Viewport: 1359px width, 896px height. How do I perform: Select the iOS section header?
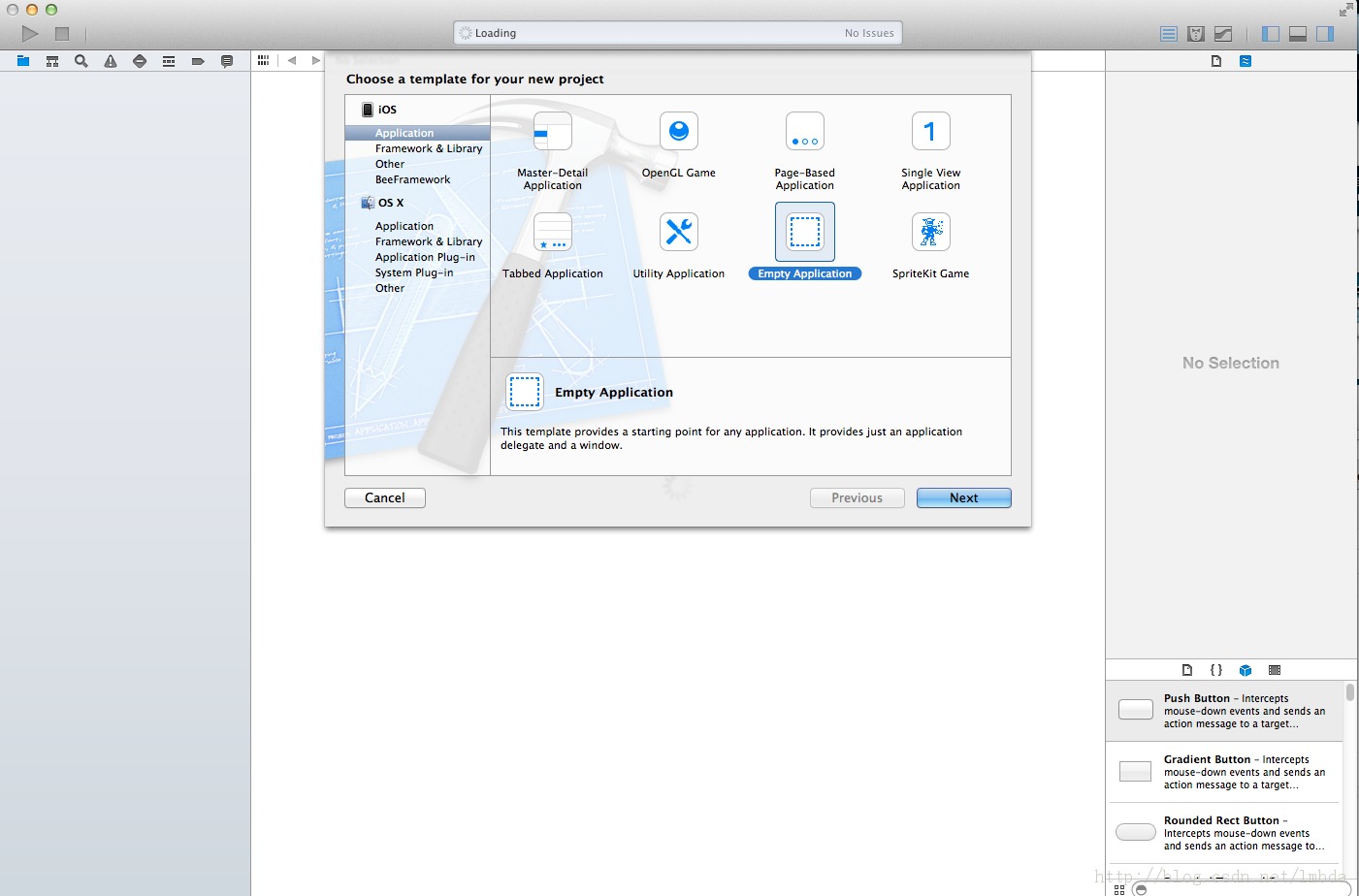click(x=387, y=110)
